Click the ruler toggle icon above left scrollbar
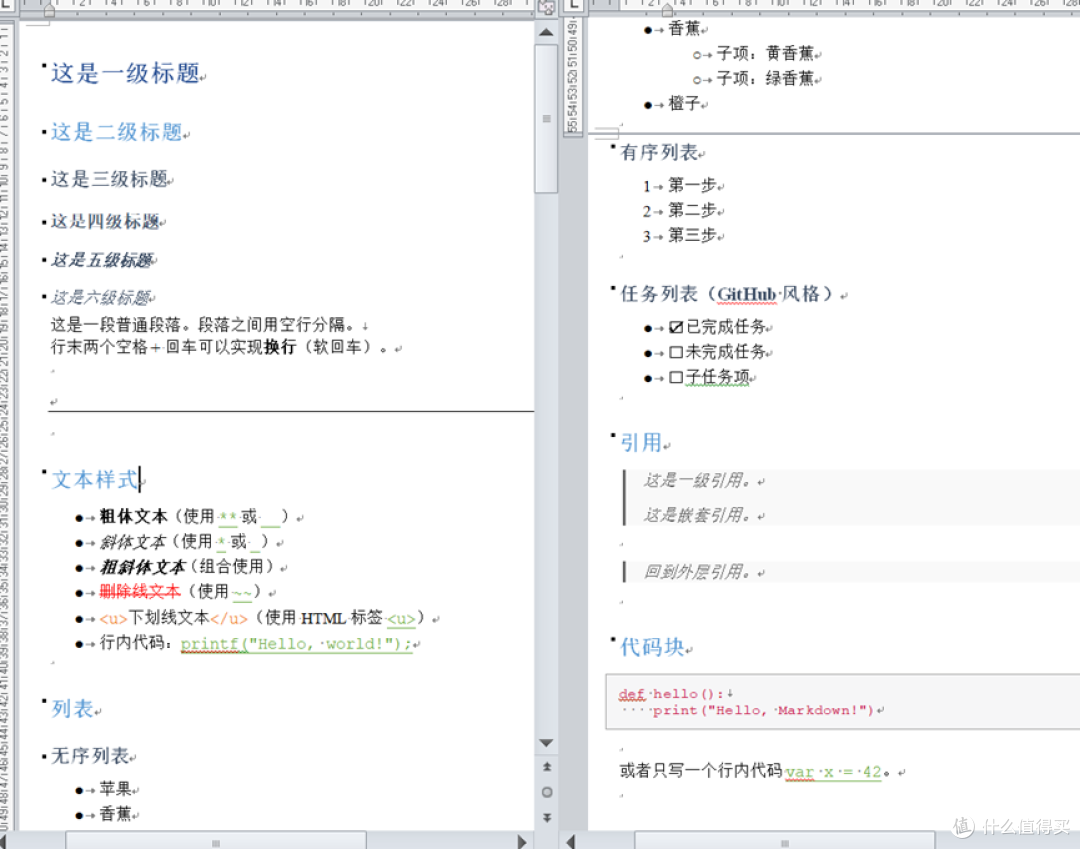 coord(546,8)
